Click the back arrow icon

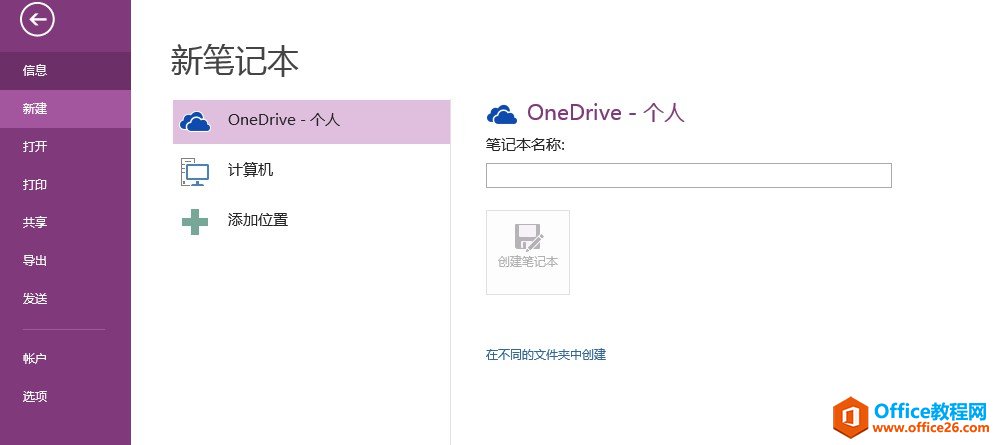(37, 19)
